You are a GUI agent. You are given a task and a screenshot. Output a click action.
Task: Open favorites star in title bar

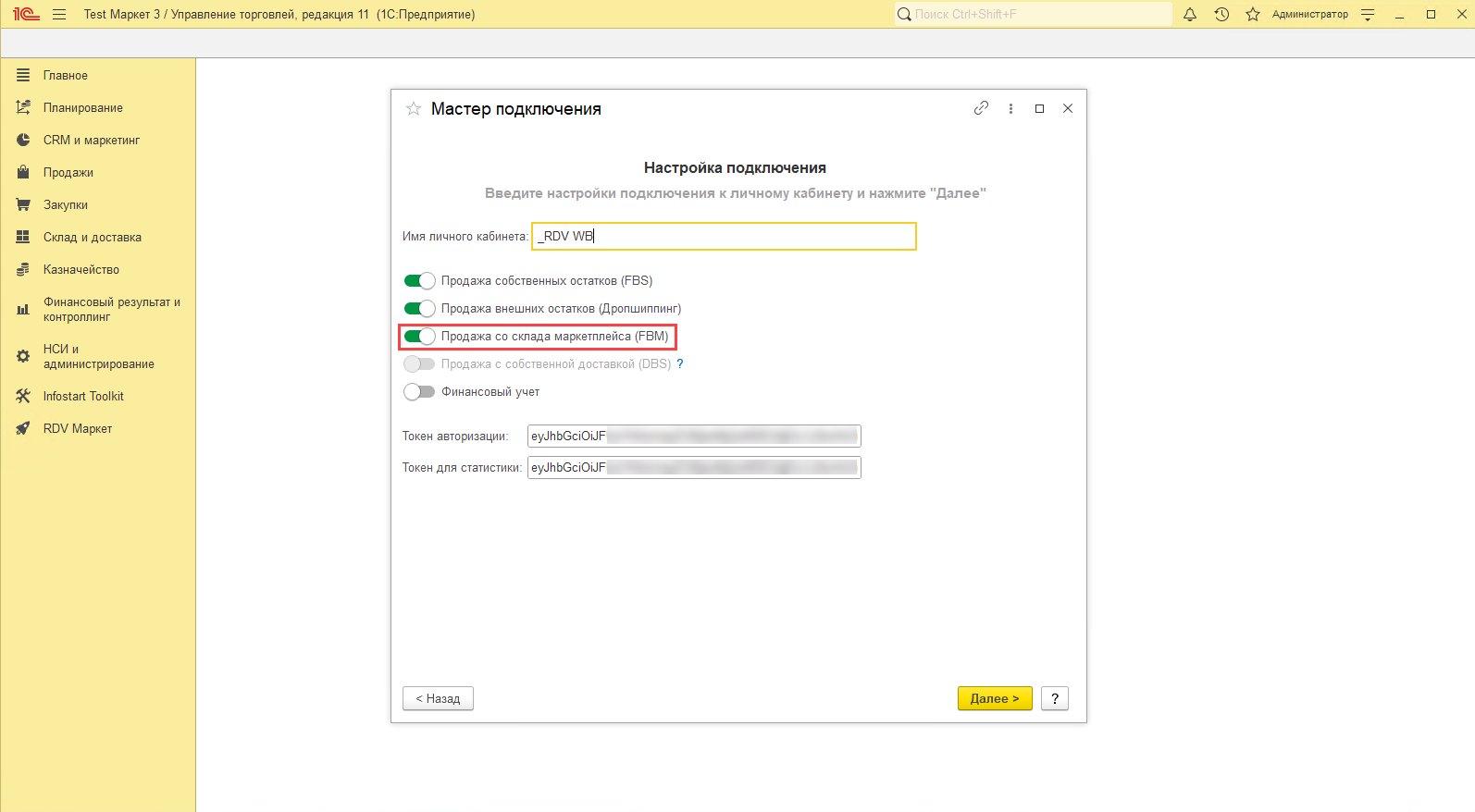point(1253,14)
